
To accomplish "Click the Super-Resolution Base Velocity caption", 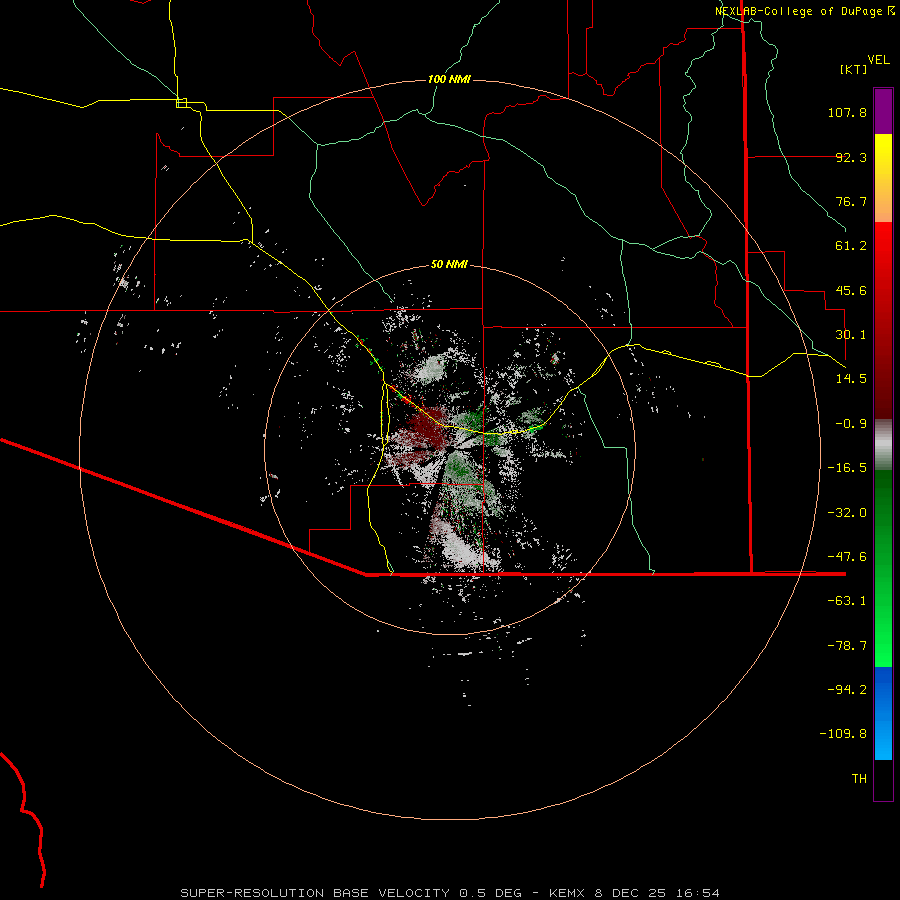I will coord(449,893).
